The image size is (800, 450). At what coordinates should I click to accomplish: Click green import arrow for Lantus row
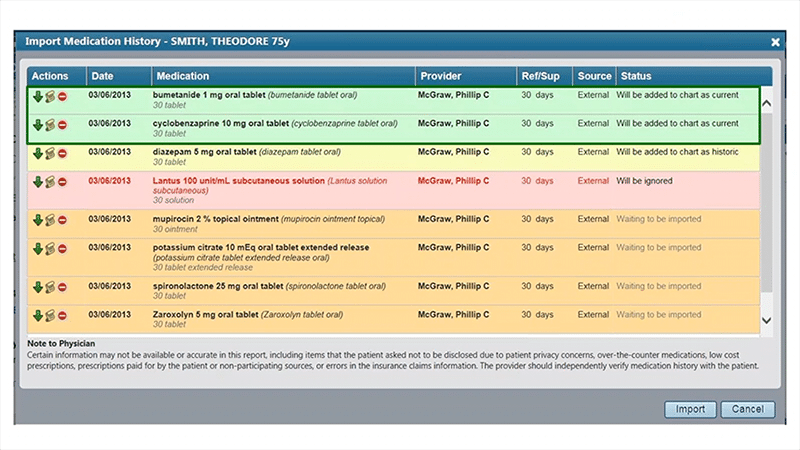(x=38, y=182)
